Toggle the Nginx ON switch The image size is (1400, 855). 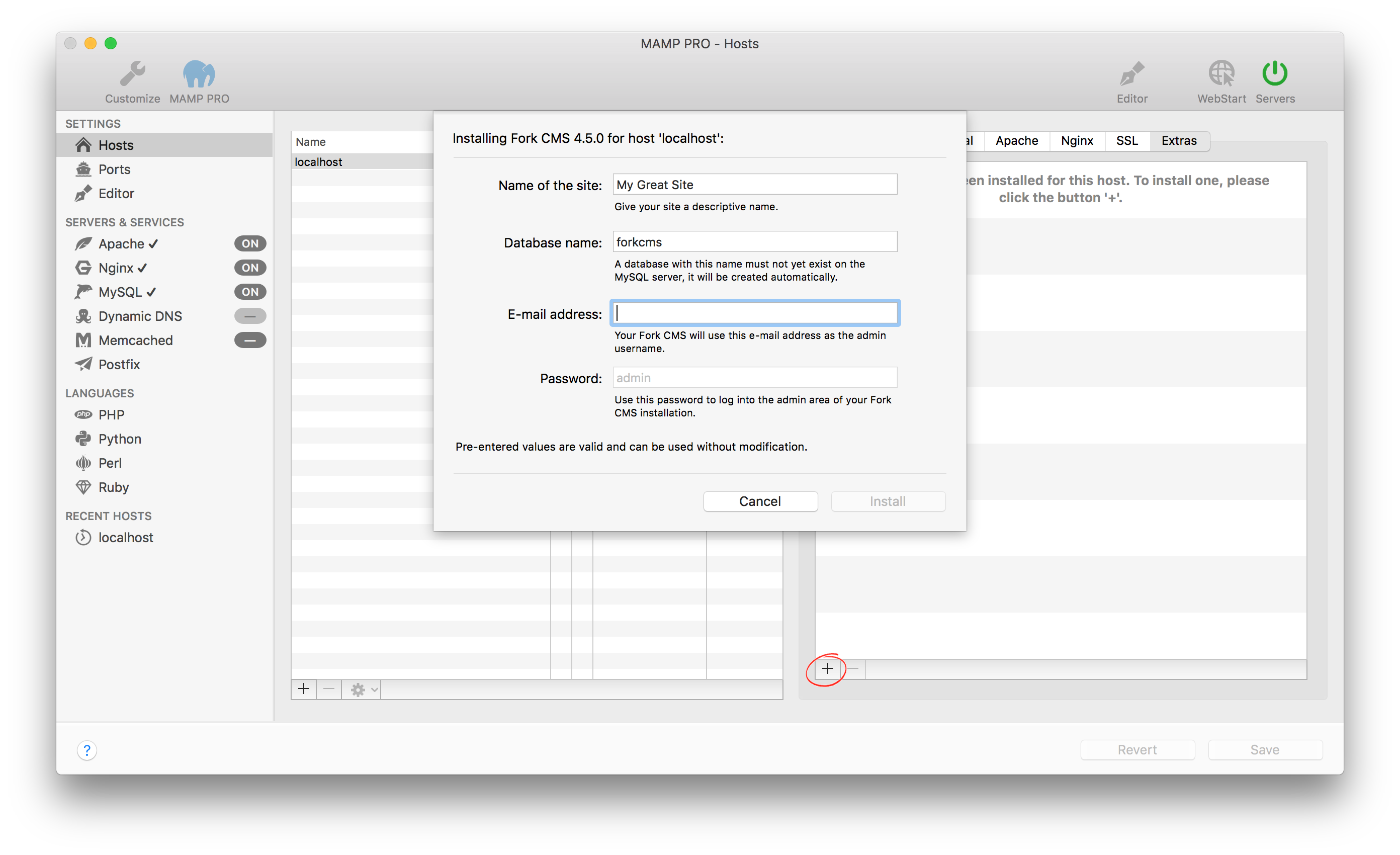tap(250, 268)
